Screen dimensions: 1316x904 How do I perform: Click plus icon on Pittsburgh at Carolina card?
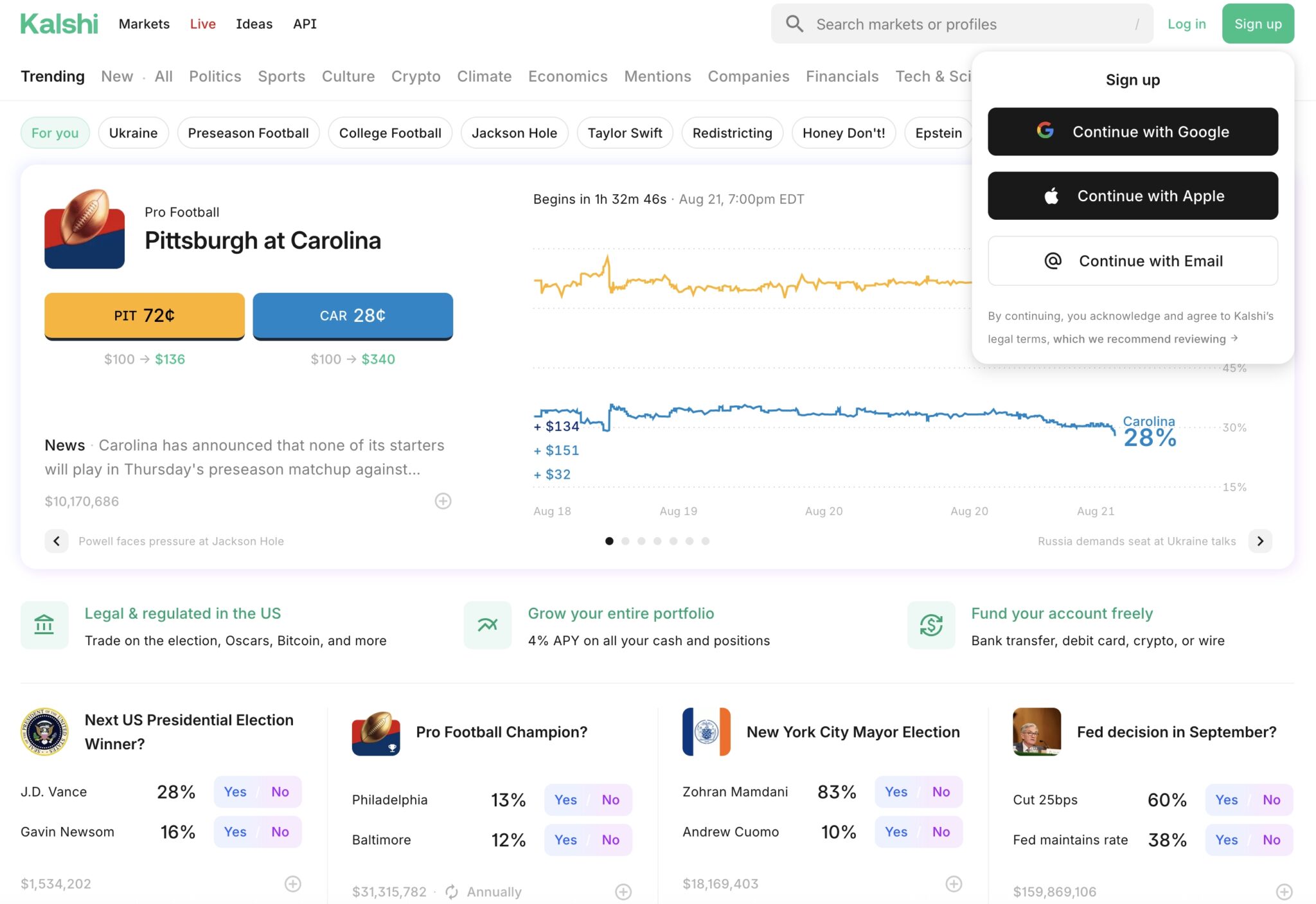(x=443, y=501)
